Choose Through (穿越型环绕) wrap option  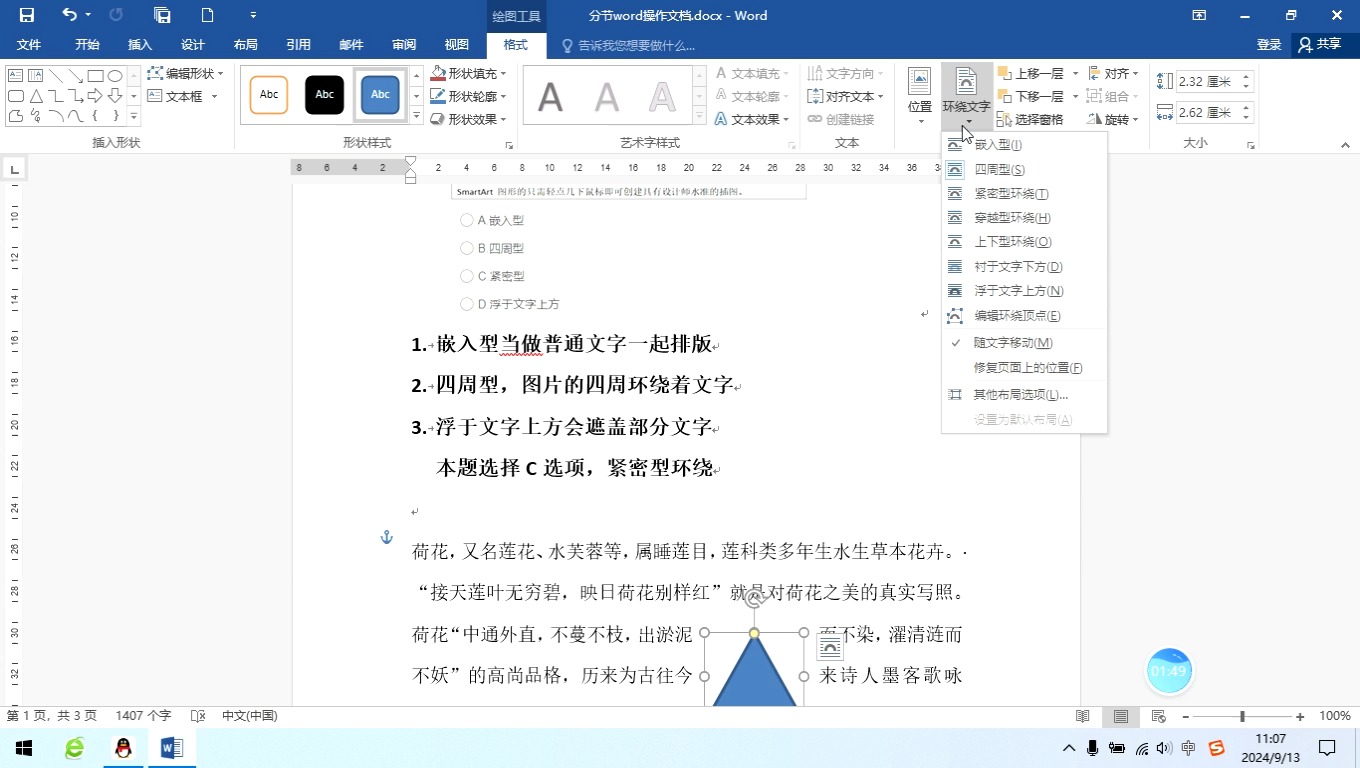click(1024, 218)
